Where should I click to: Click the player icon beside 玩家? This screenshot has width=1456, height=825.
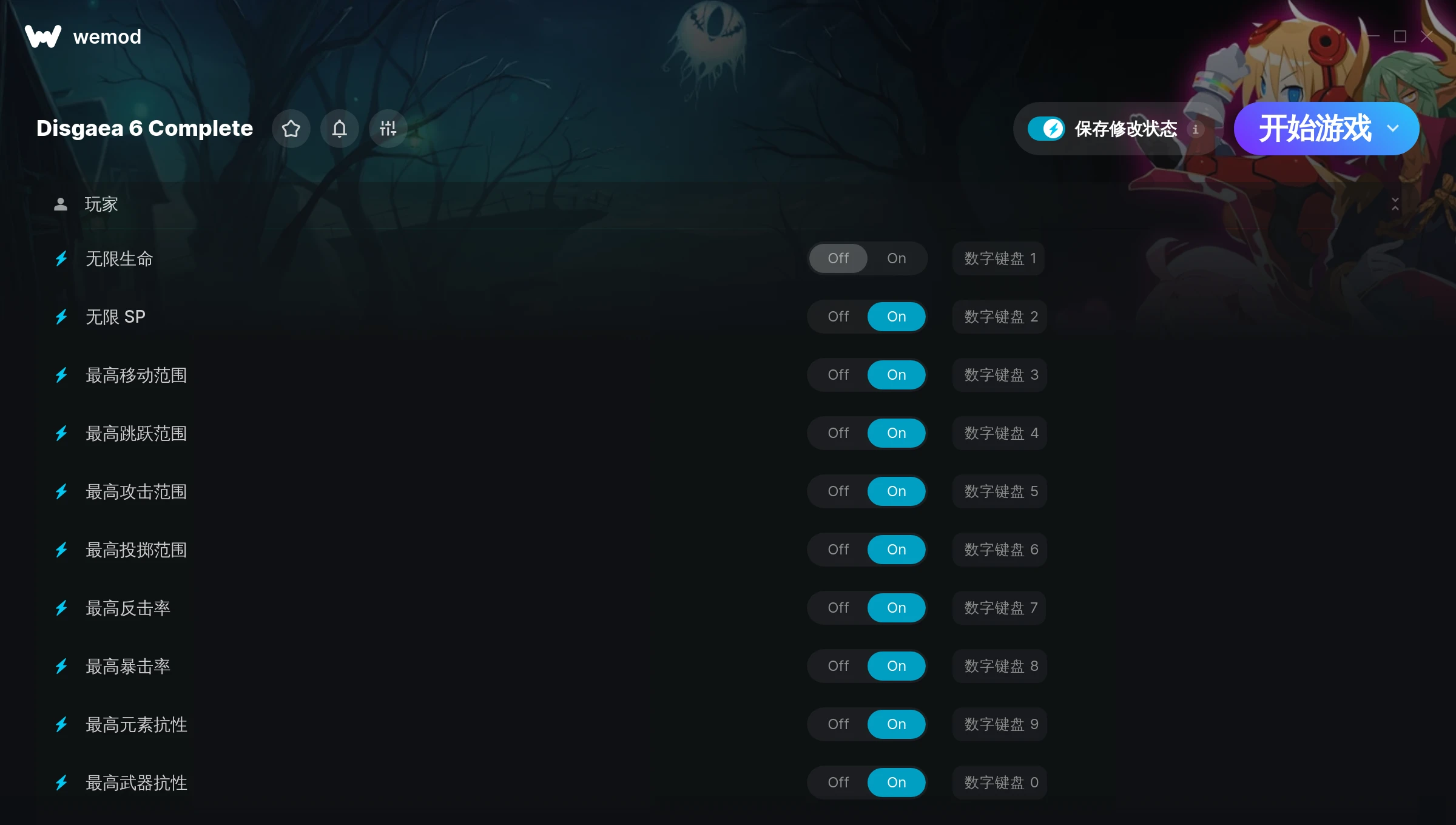tap(61, 204)
